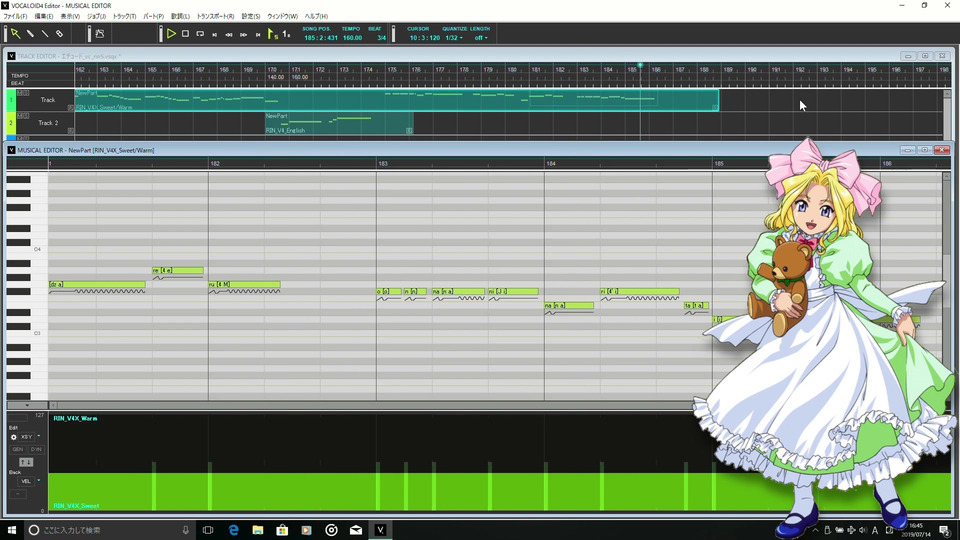Mute Track 2 in the track editor
This screenshot has height=540, width=960.
tap(20, 116)
